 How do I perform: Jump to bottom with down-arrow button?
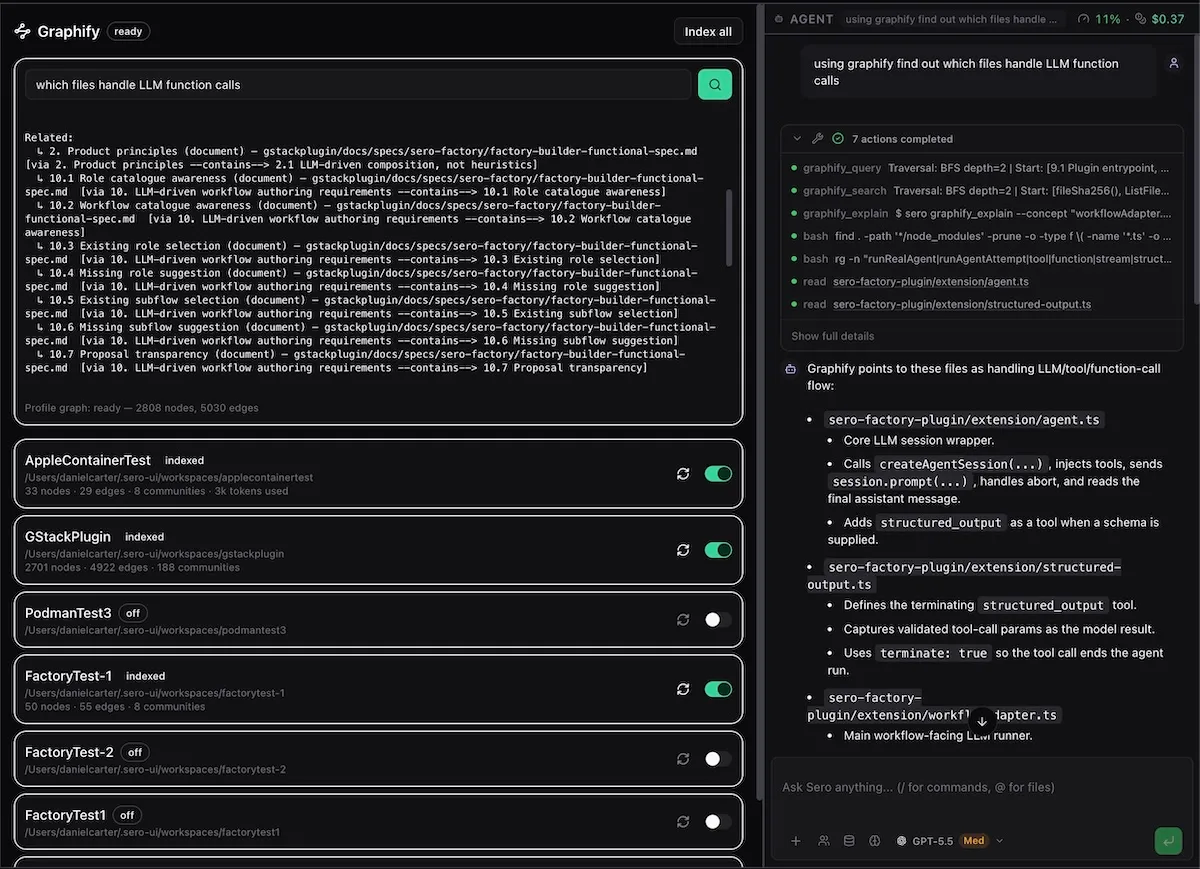[x=982, y=721]
